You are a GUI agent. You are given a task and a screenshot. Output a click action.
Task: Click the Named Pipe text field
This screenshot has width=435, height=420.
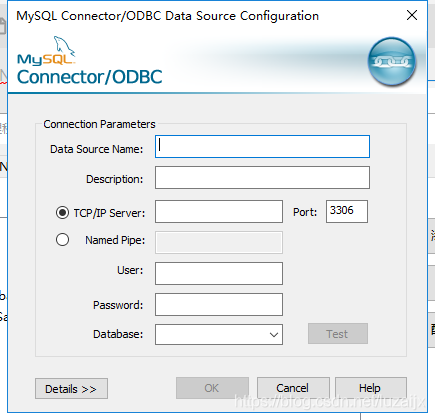click(x=219, y=242)
